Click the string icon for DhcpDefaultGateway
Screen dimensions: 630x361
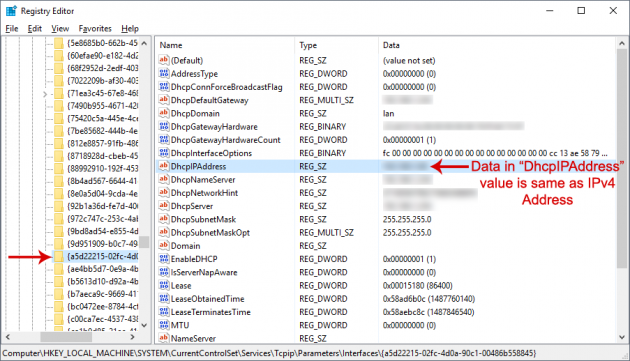[164, 100]
